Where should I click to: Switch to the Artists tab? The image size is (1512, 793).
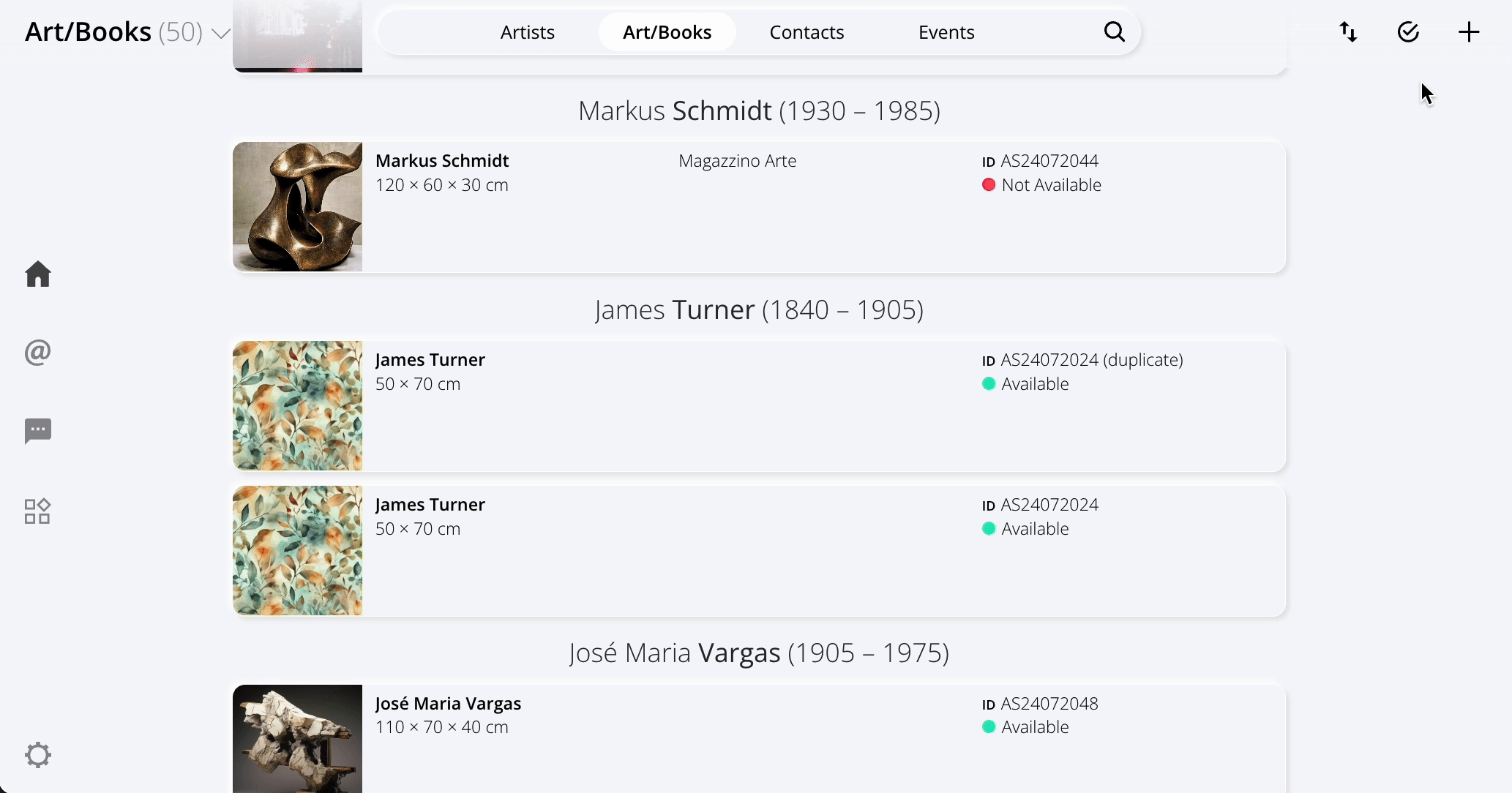(x=527, y=32)
